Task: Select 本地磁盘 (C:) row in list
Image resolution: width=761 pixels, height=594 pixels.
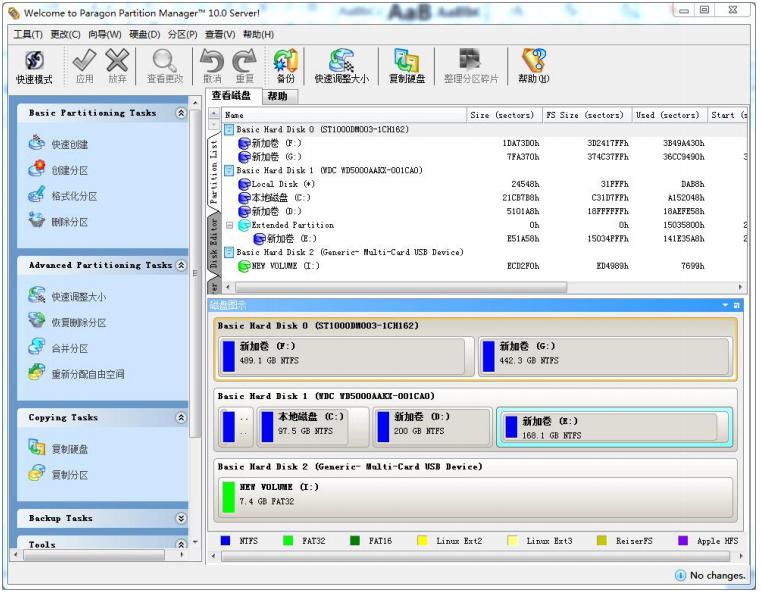Action: (484, 198)
